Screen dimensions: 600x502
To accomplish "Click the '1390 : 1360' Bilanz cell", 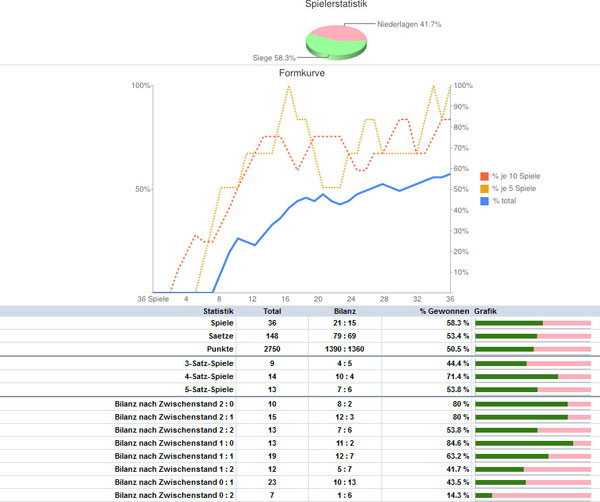I will [345, 349].
